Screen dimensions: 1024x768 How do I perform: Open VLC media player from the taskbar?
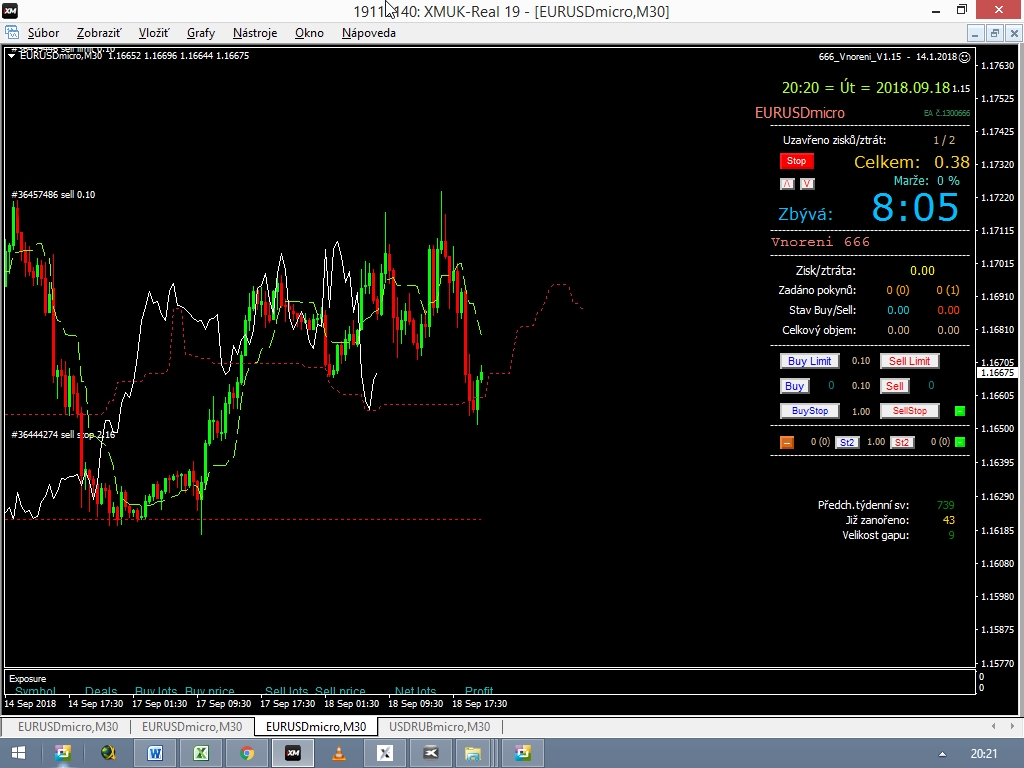339,754
